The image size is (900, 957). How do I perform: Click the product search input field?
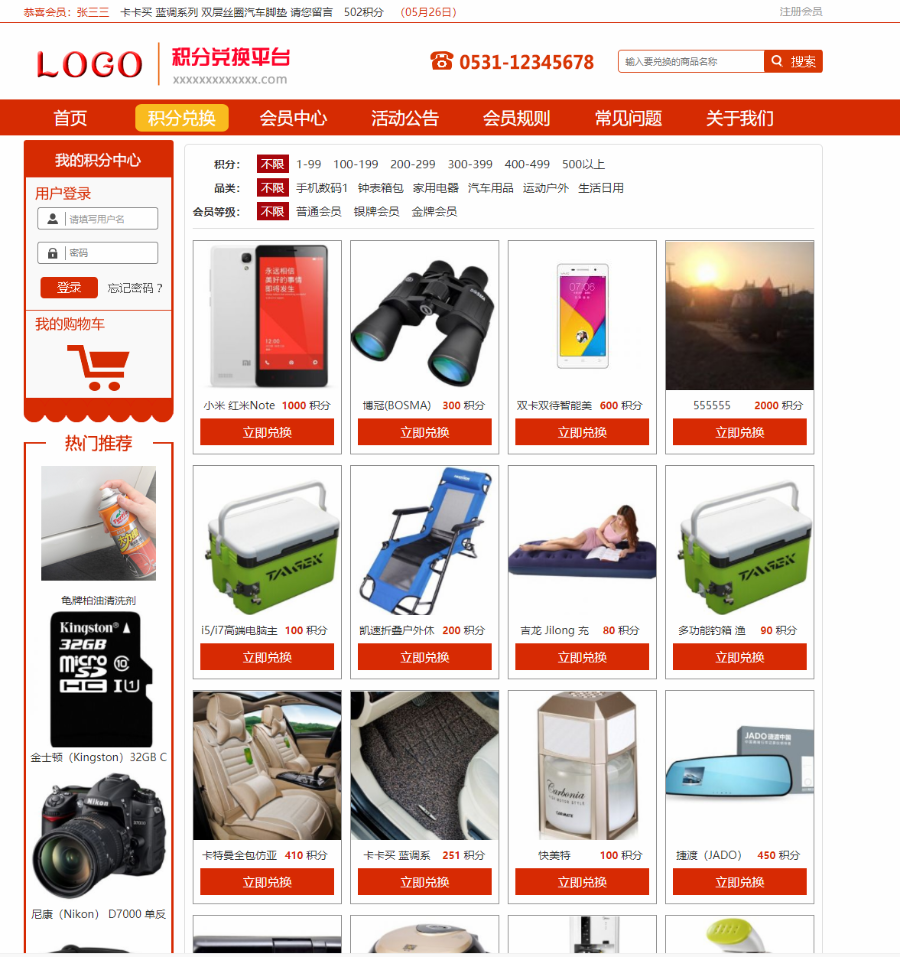click(x=691, y=62)
